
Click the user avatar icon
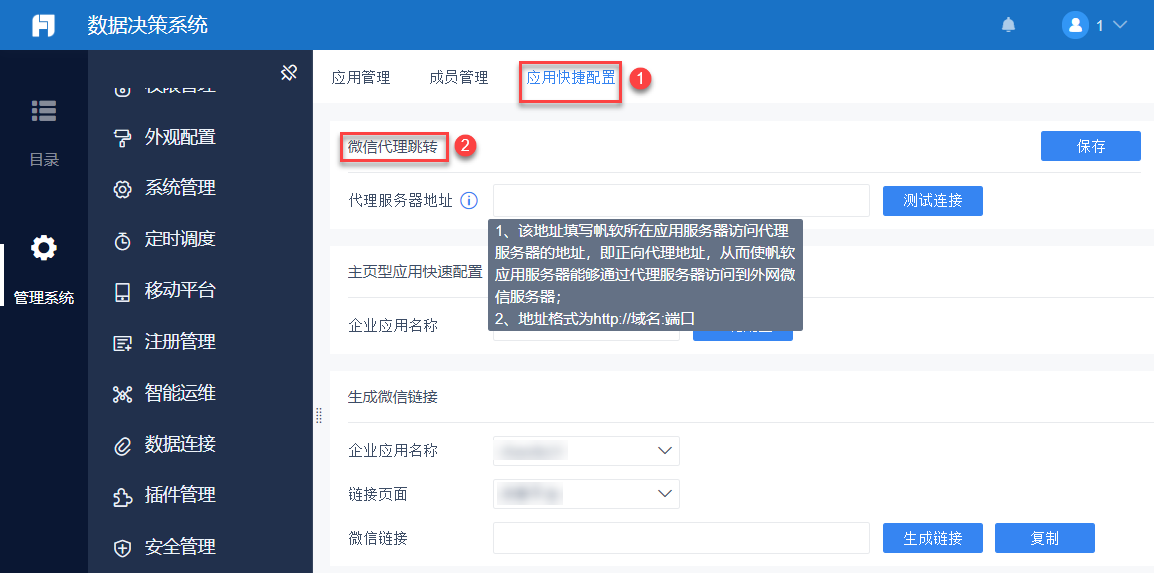(x=1075, y=25)
